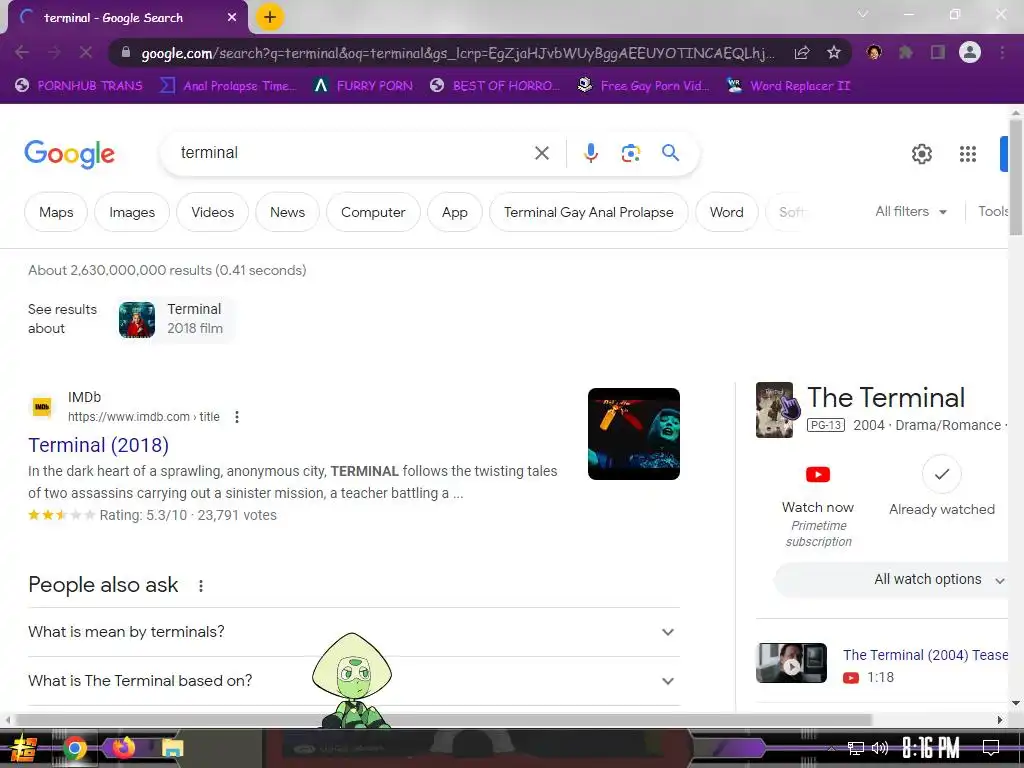Click the Google logo
The image size is (1024, 768).
pyautogui.click(x=70, y=154)
